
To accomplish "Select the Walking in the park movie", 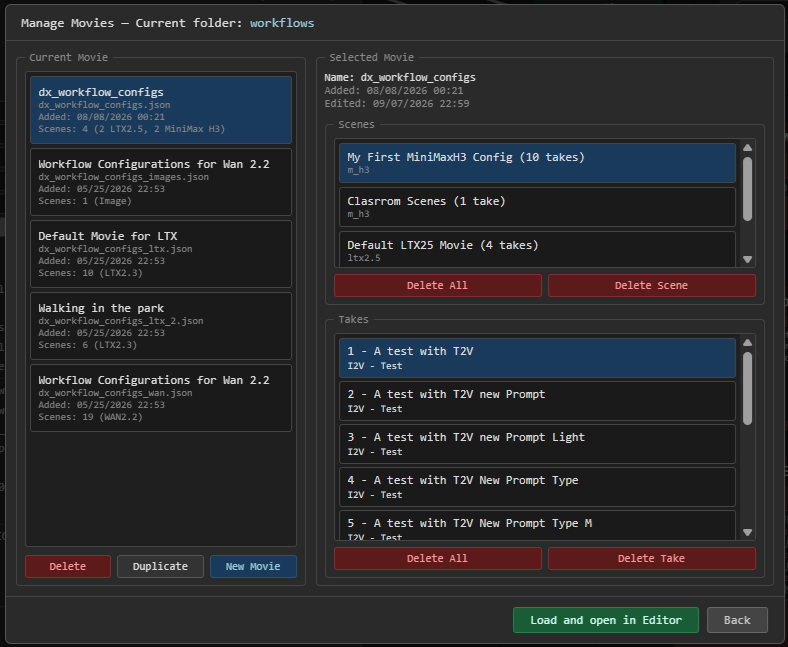I will [161, 326].
